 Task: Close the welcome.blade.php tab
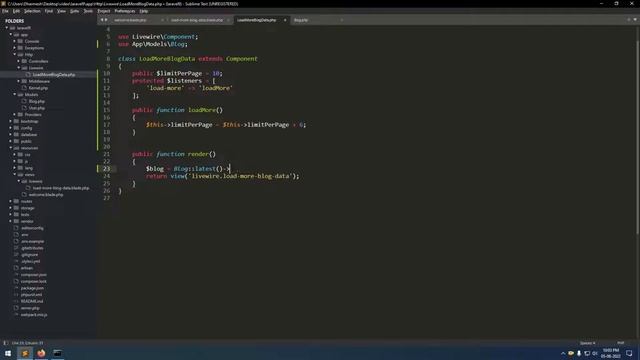coord(162,20)
